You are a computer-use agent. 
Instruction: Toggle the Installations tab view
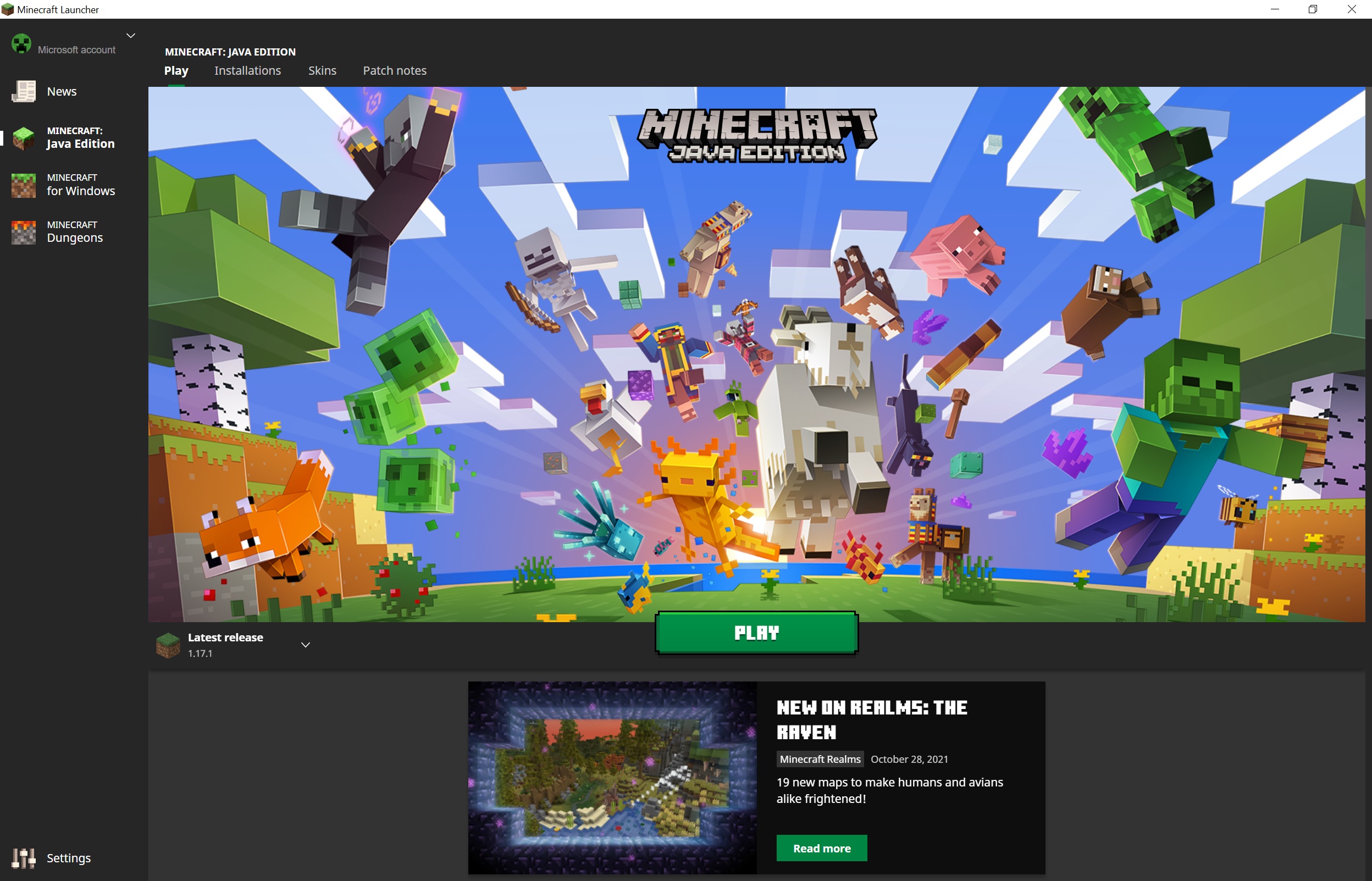pos(246,70)
